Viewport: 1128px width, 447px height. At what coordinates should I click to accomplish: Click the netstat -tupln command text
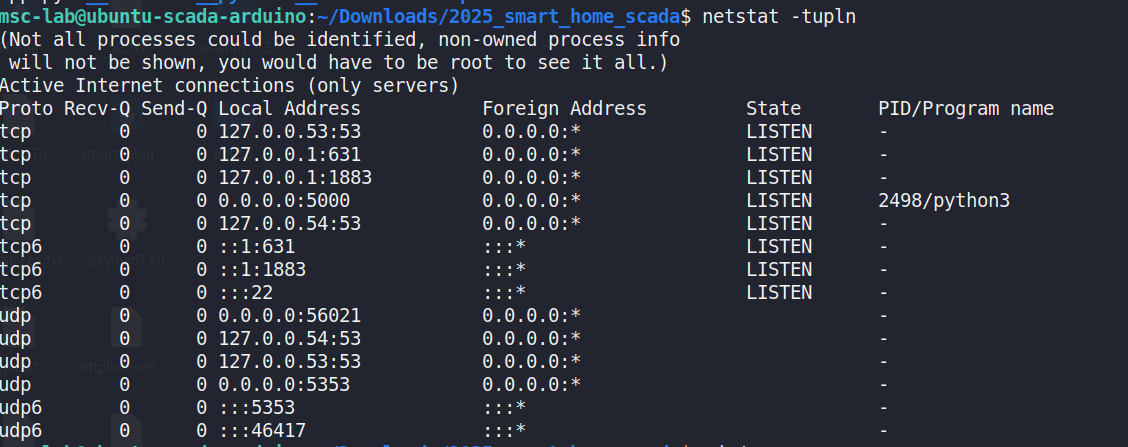coord(779,16)
